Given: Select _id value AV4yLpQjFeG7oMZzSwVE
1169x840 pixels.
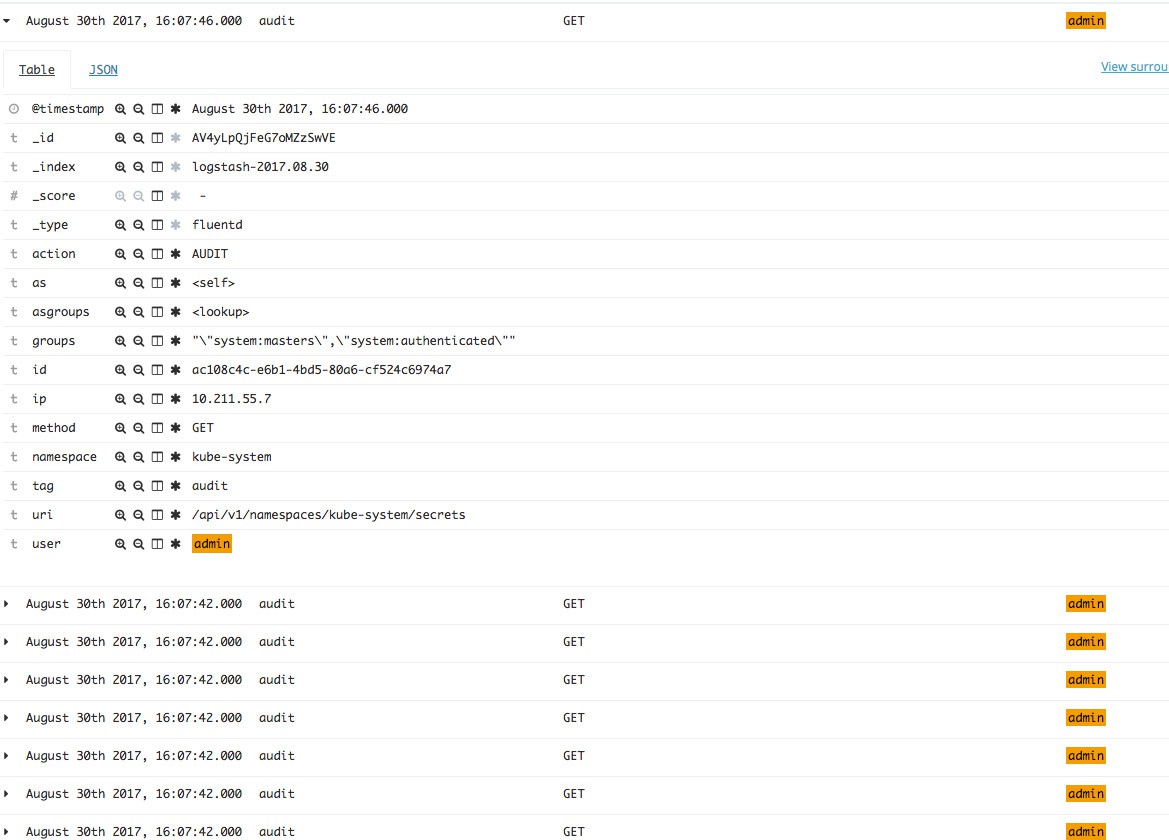Looking at the screenshot, I should (x=263, y=138).
